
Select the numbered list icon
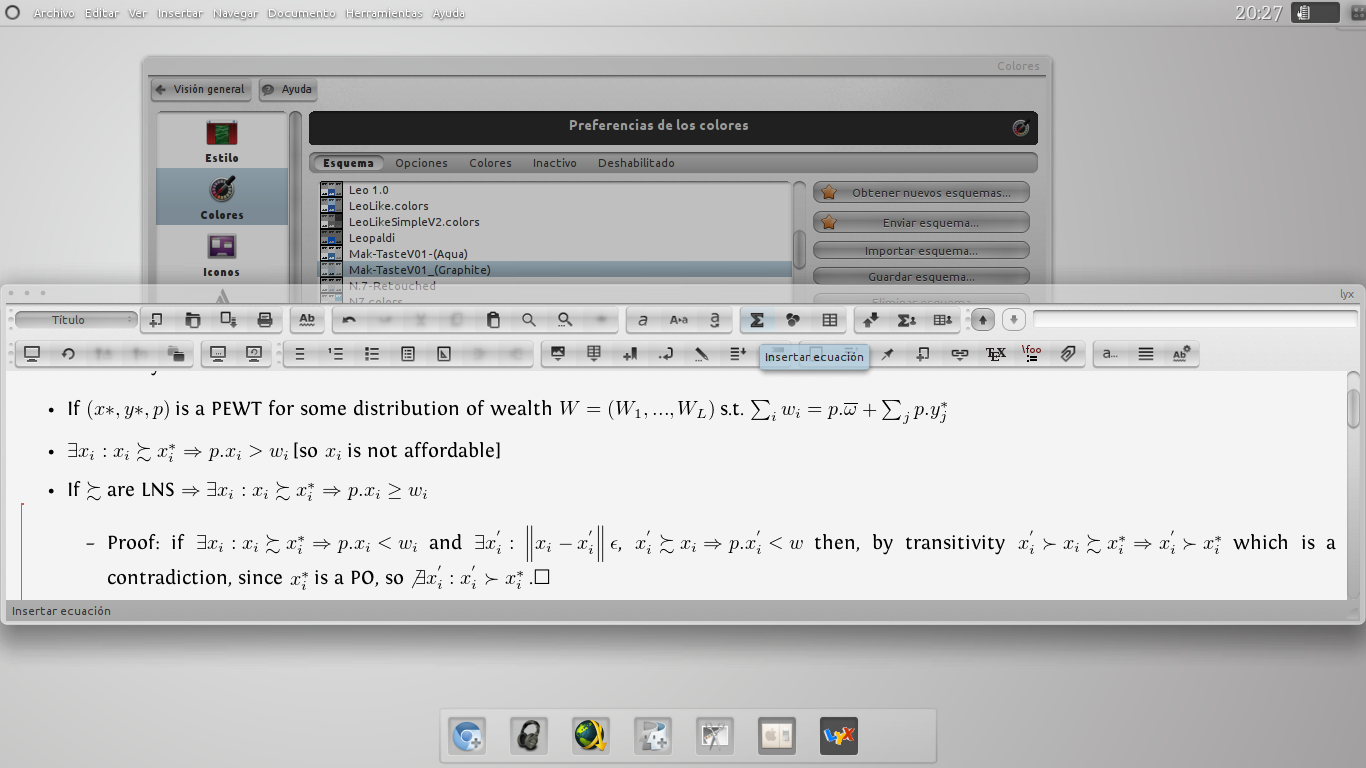point(336,353)
